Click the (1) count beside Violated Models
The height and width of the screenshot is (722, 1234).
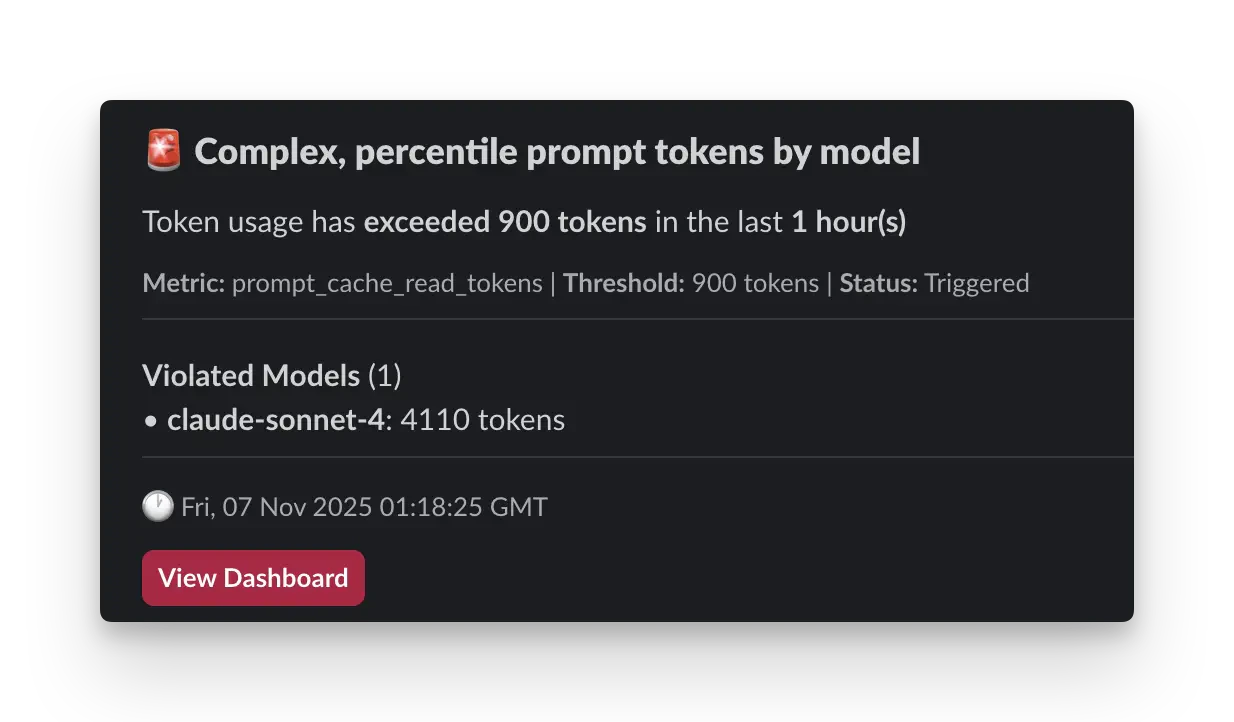tap(386, 376)
